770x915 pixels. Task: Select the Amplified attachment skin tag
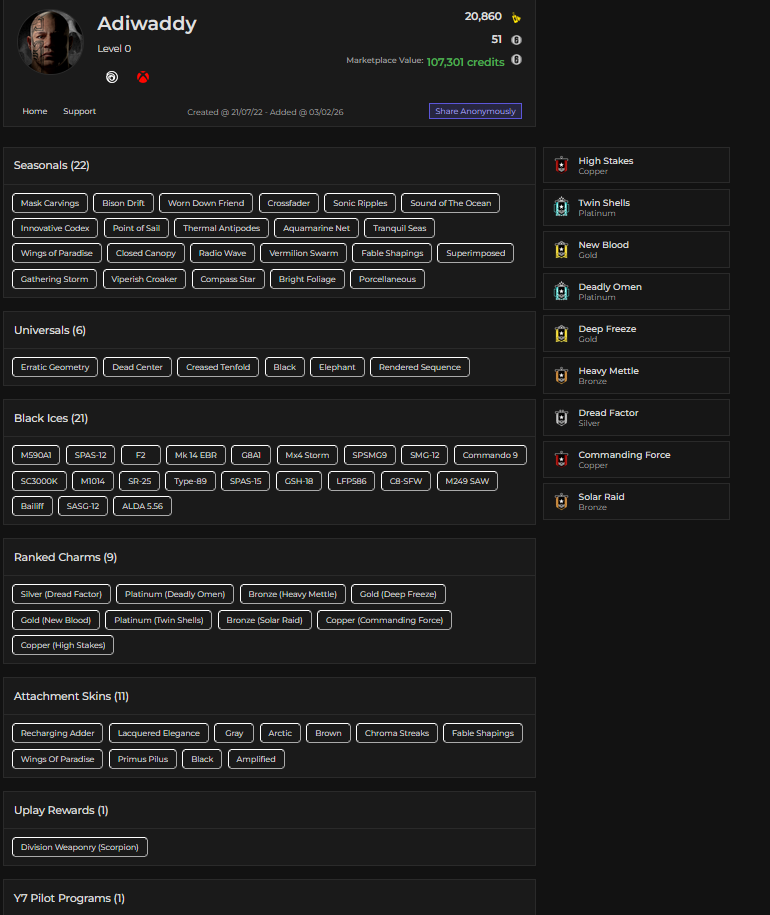[256, 759]
